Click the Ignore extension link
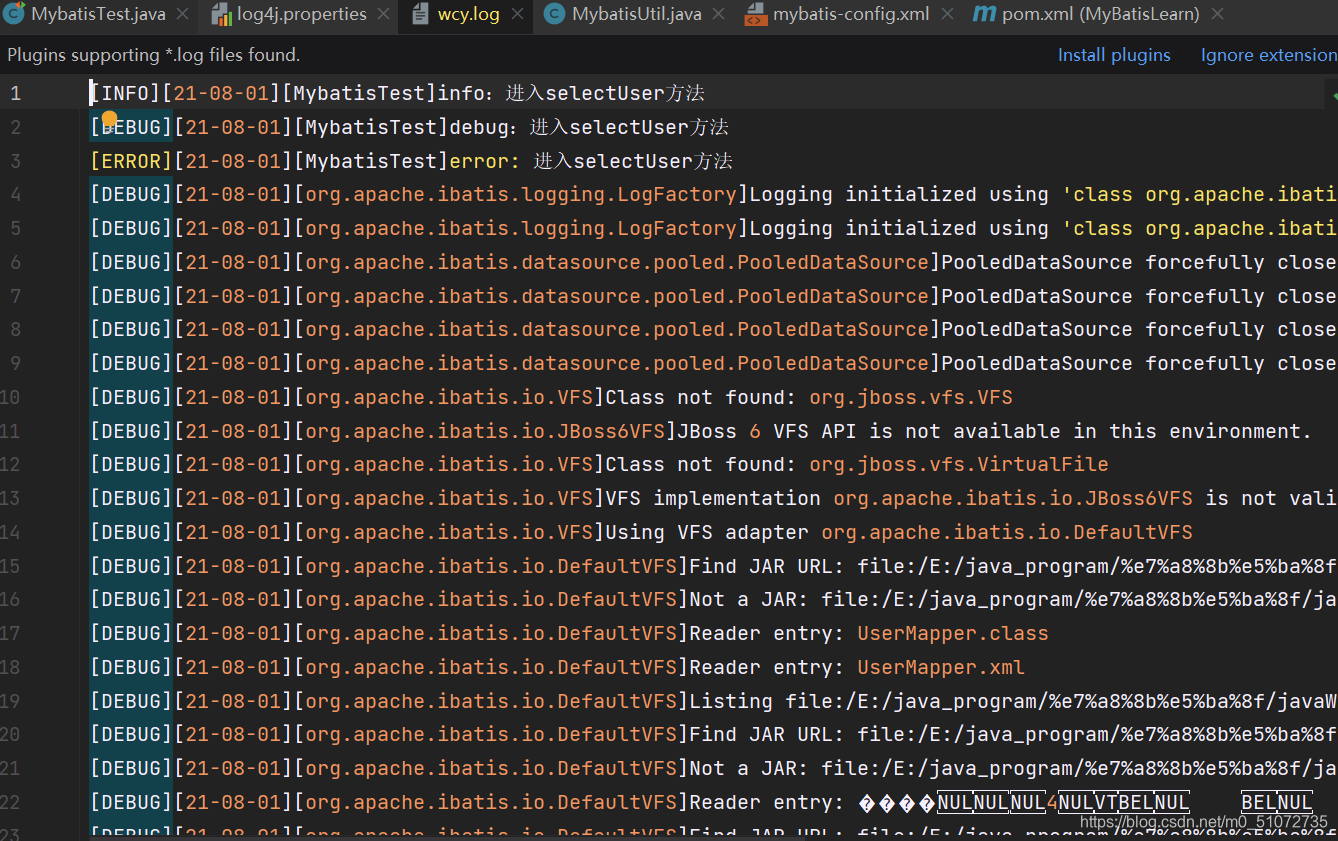Viewport: 1338px width, 841px height. click(1268, 55)
